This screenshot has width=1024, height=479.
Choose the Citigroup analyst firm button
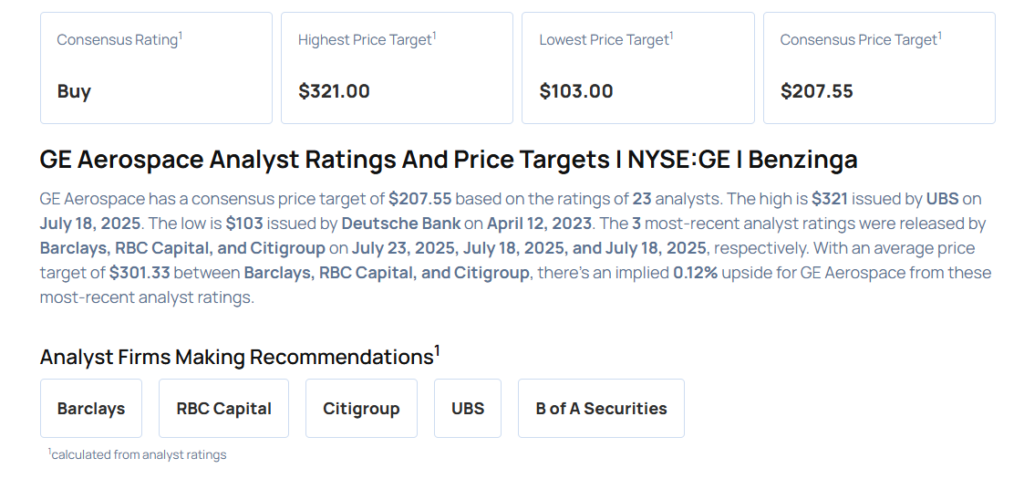(361, 408)
